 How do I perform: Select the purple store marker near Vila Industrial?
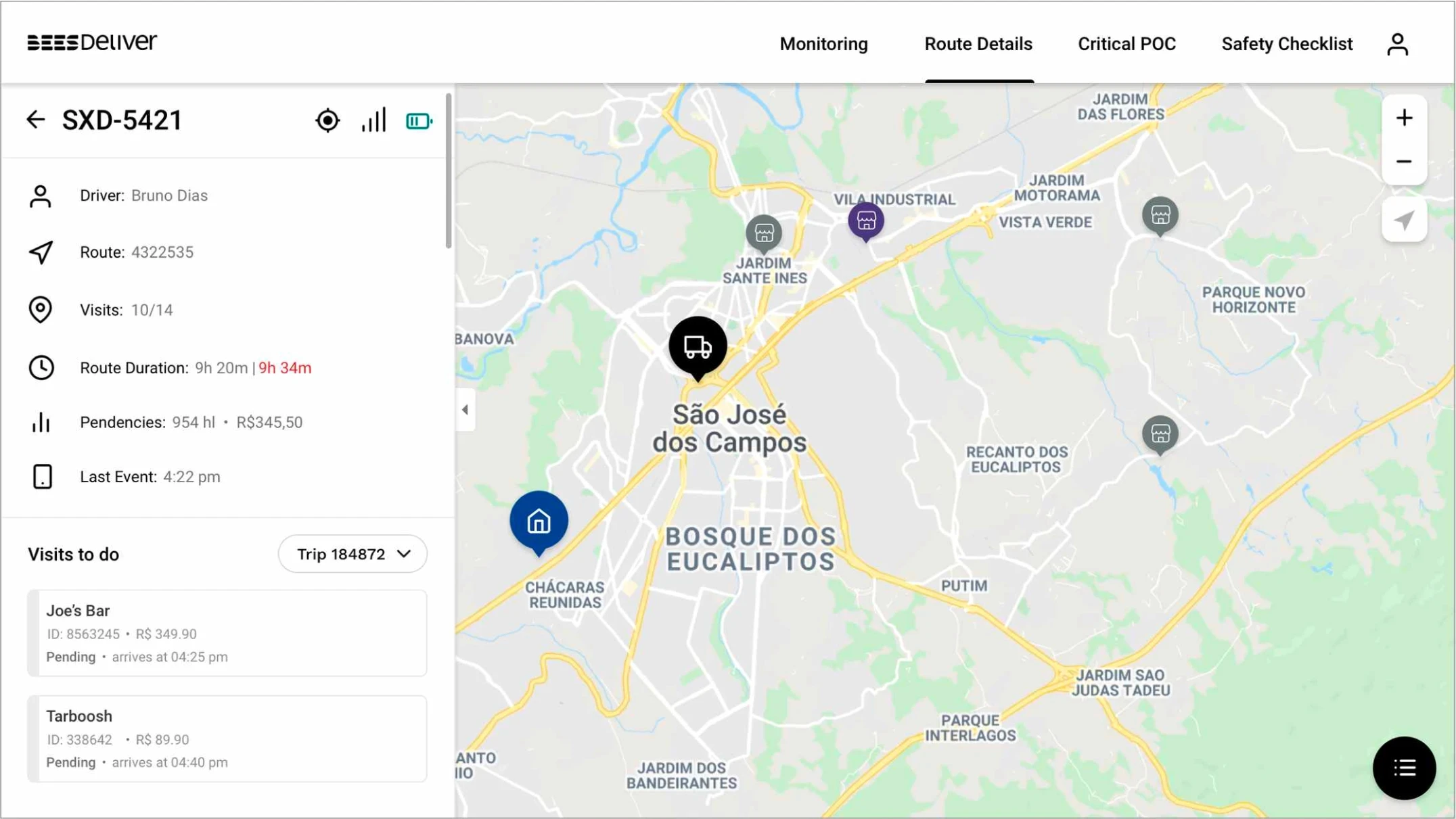[866, 221]
